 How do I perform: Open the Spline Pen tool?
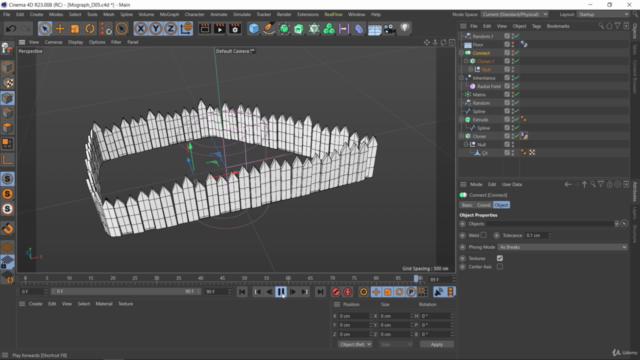tap(269, 29)
